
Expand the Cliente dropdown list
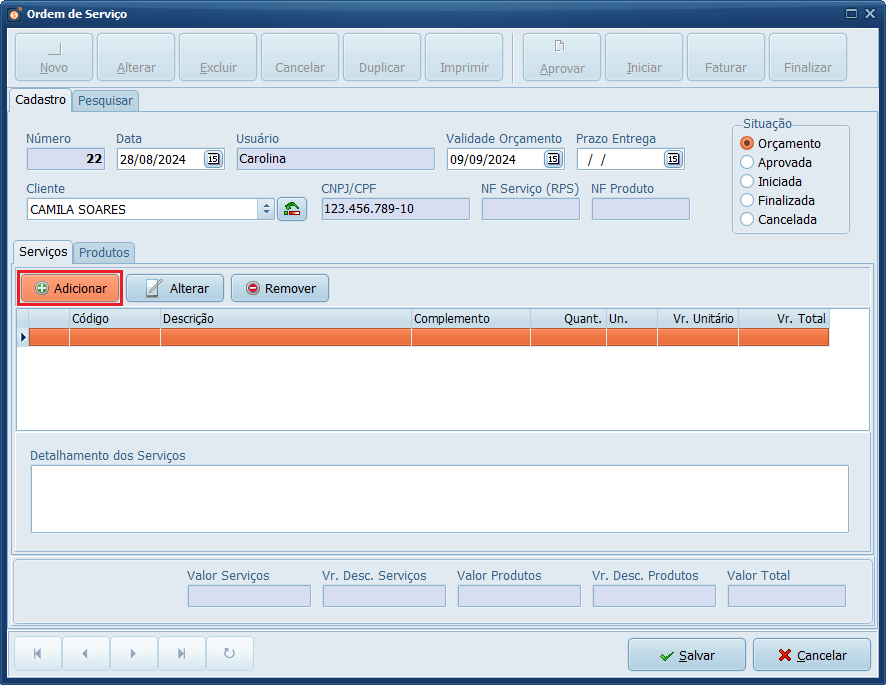(266, 209)
